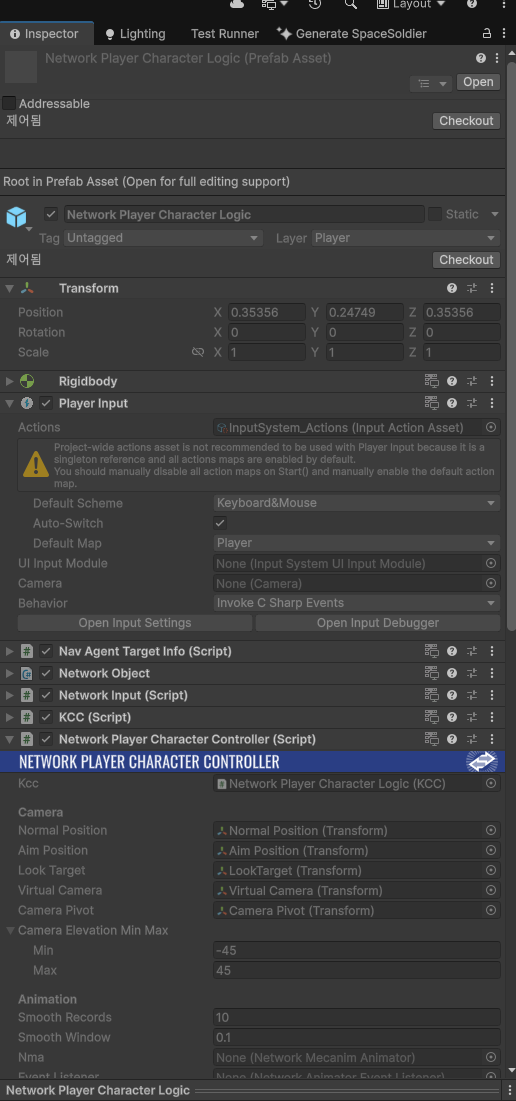Expand Nav Agent Target Info script
The width and height of the screenshot is (516, 1101).
click(9, 652)
